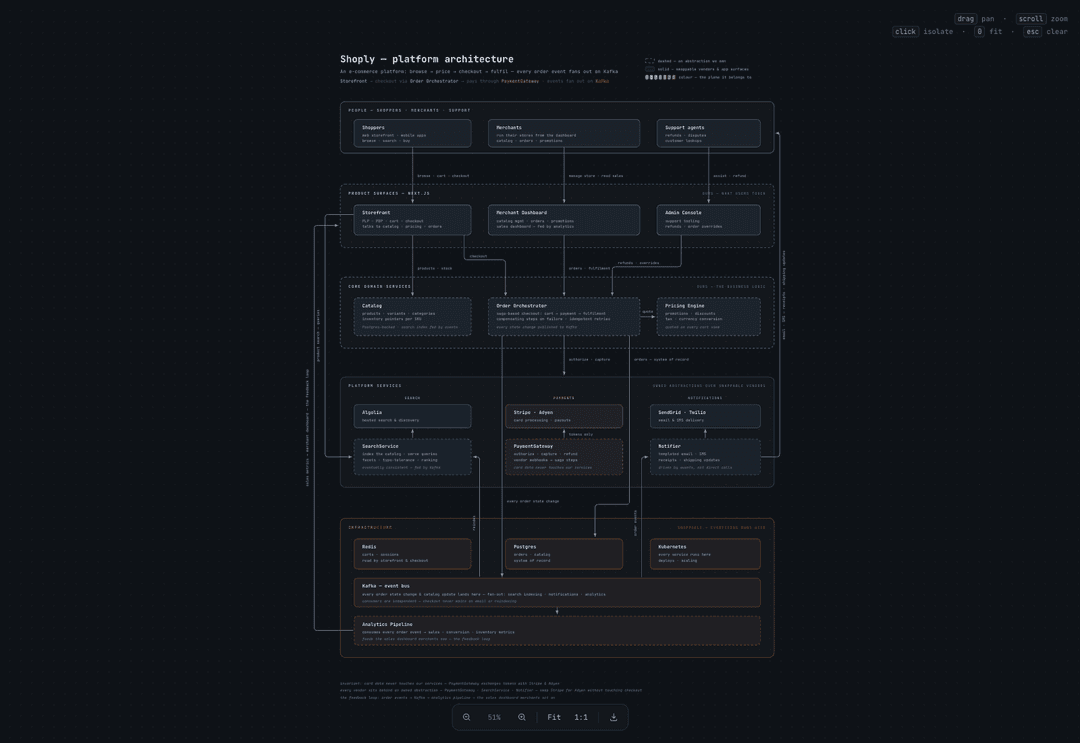Click the 'scroll' key hint
The width and height of the screenshot is (1080, 743).
[1030, 19]
